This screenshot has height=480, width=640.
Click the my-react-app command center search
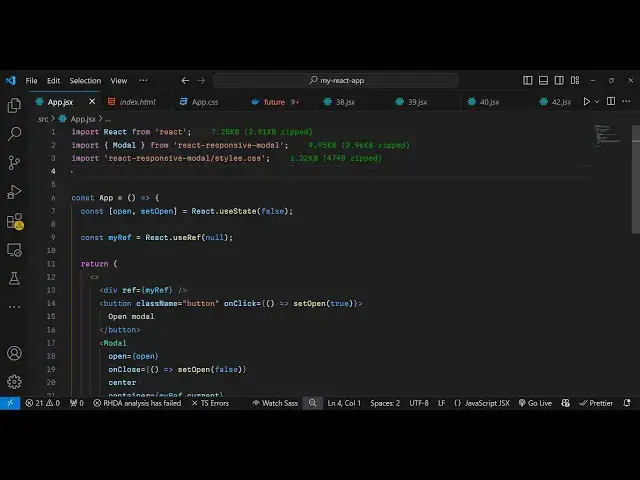pyautogui.click(x=336, y=80)
